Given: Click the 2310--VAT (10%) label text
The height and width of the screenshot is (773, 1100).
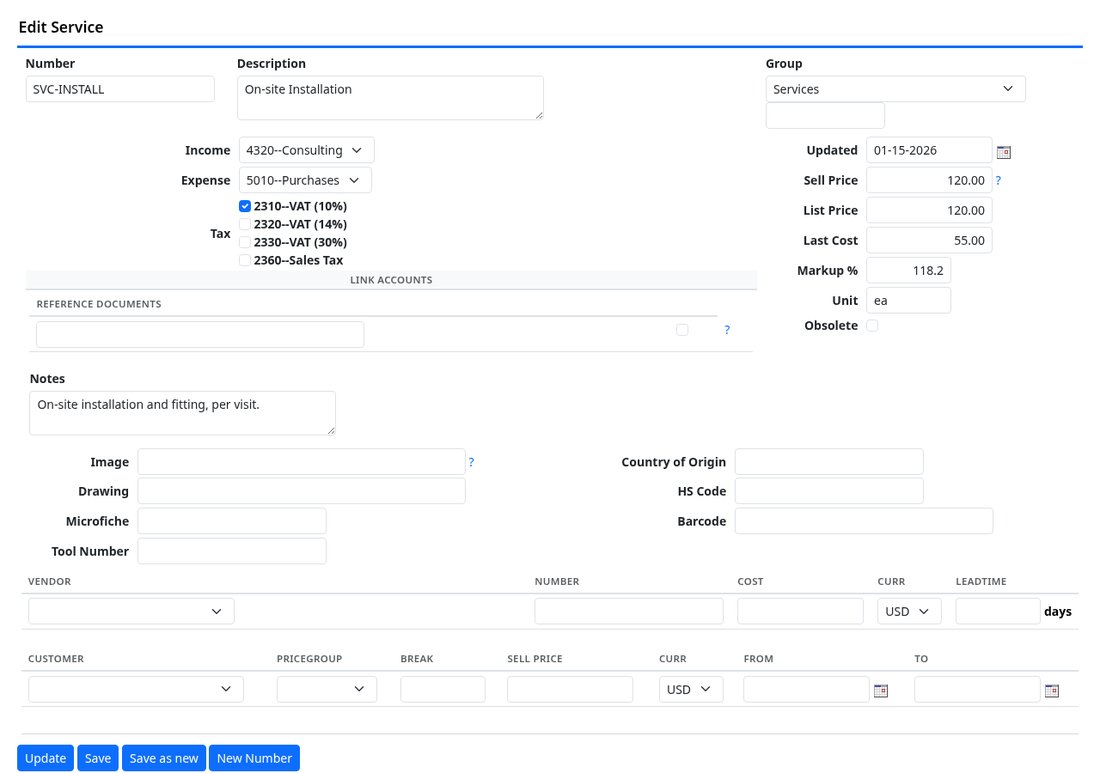Looking at the screenshot, I should [300, 206].
